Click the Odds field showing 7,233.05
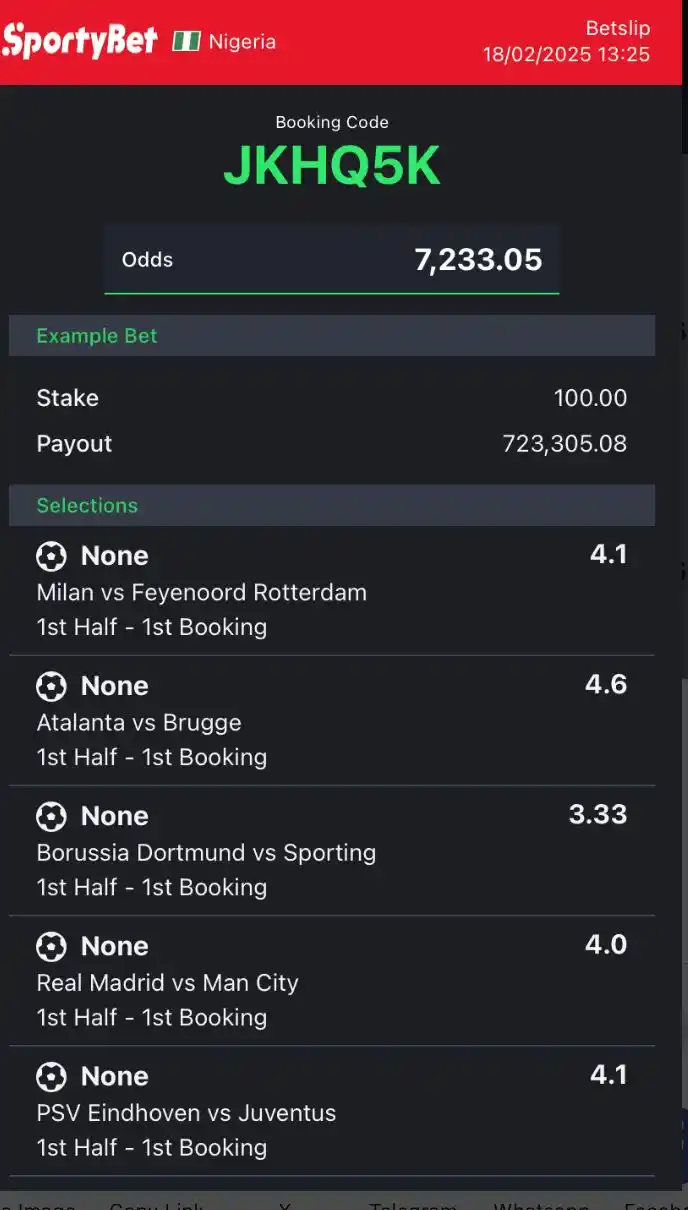Viewport: 688px width, 1210px height. (332, 260)
